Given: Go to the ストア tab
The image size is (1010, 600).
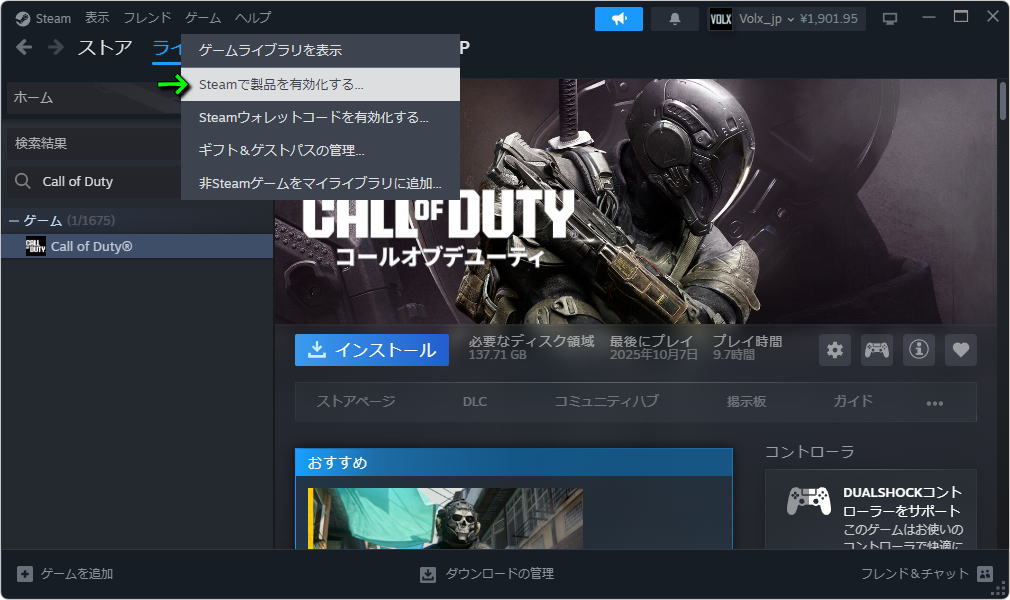Looking at the screenshot, I should (105, 47).
